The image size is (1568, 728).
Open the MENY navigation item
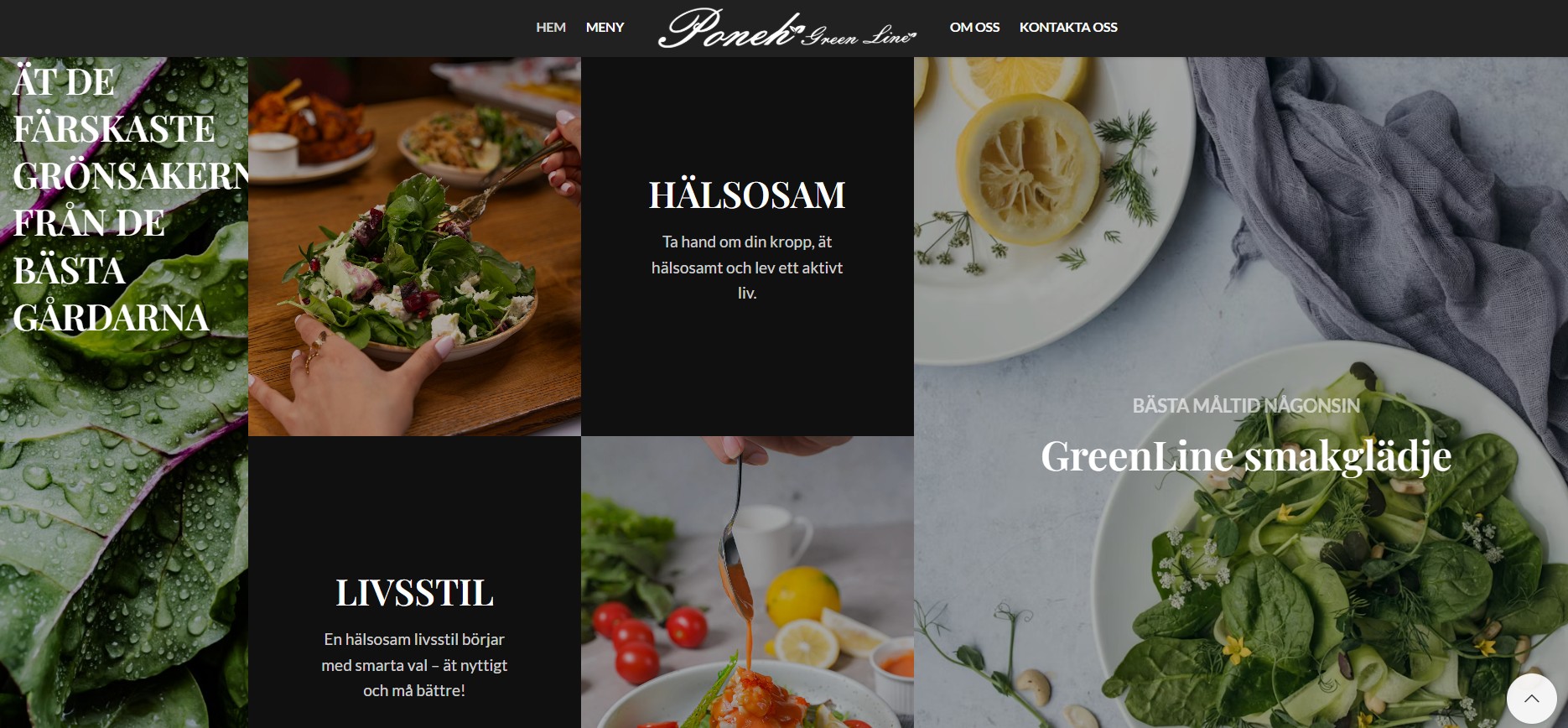(605, 27)
